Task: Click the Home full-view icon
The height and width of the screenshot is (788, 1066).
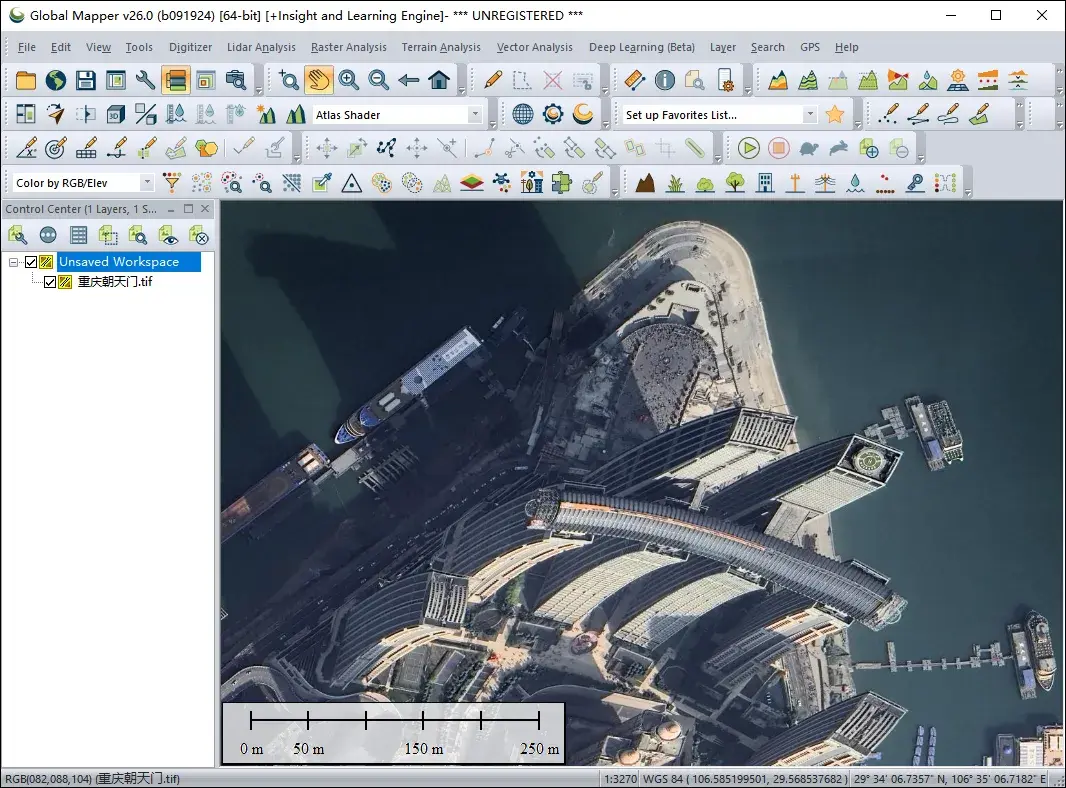Action: tap(438, 81)
